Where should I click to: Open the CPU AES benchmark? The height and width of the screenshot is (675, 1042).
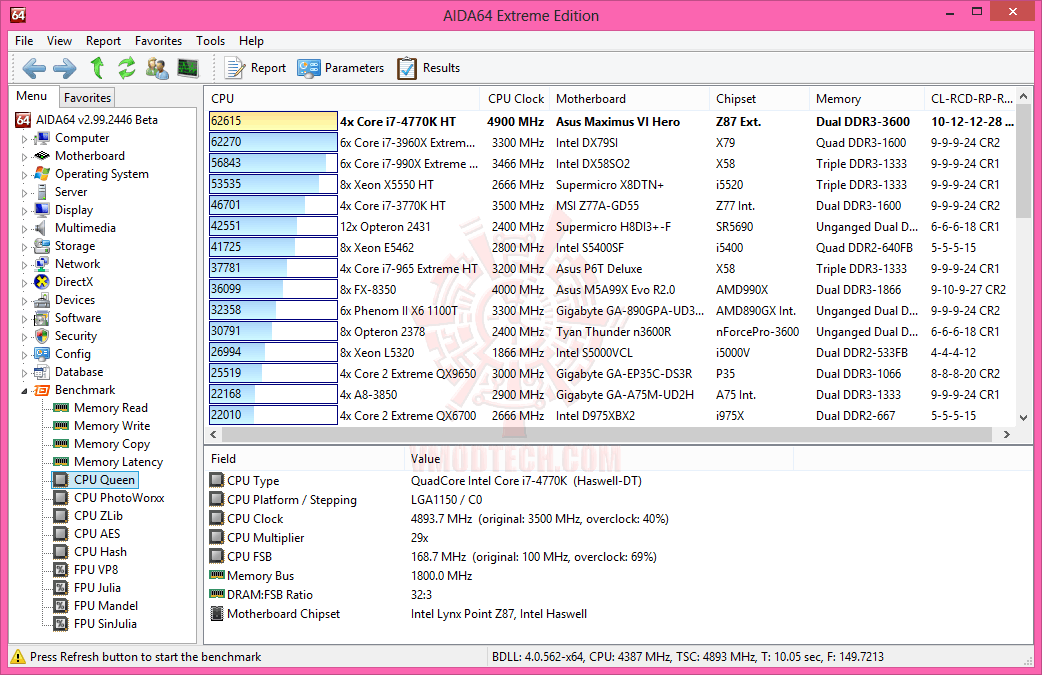97,533
